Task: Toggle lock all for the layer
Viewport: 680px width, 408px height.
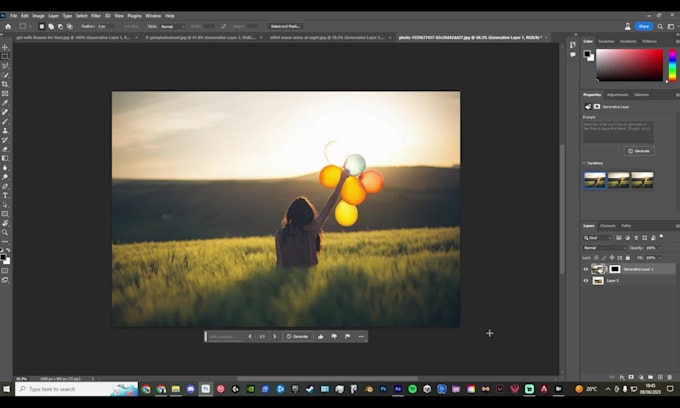Action: point(628,258)
